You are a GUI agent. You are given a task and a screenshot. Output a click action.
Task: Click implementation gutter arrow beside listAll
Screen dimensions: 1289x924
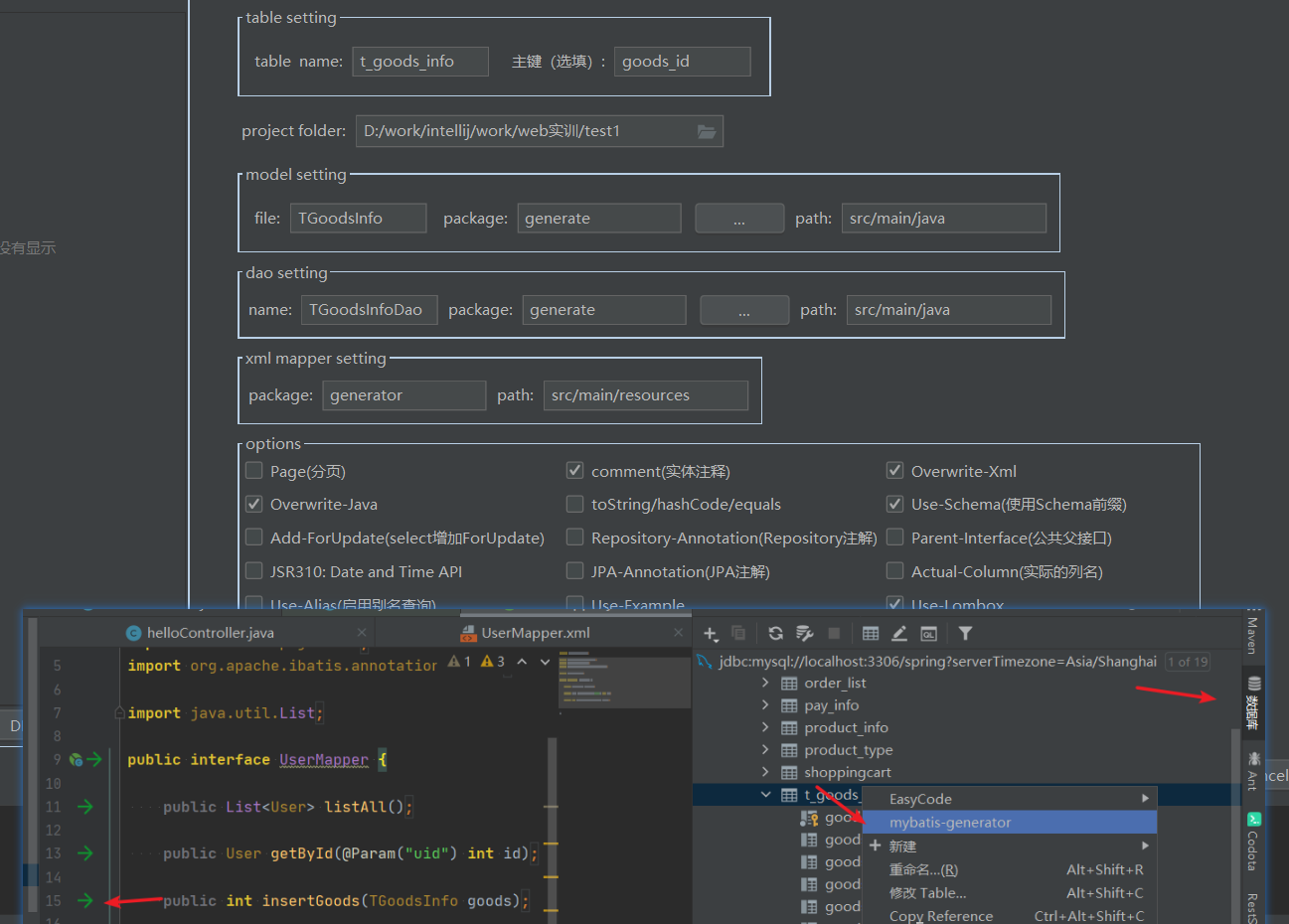click(85, 807)
